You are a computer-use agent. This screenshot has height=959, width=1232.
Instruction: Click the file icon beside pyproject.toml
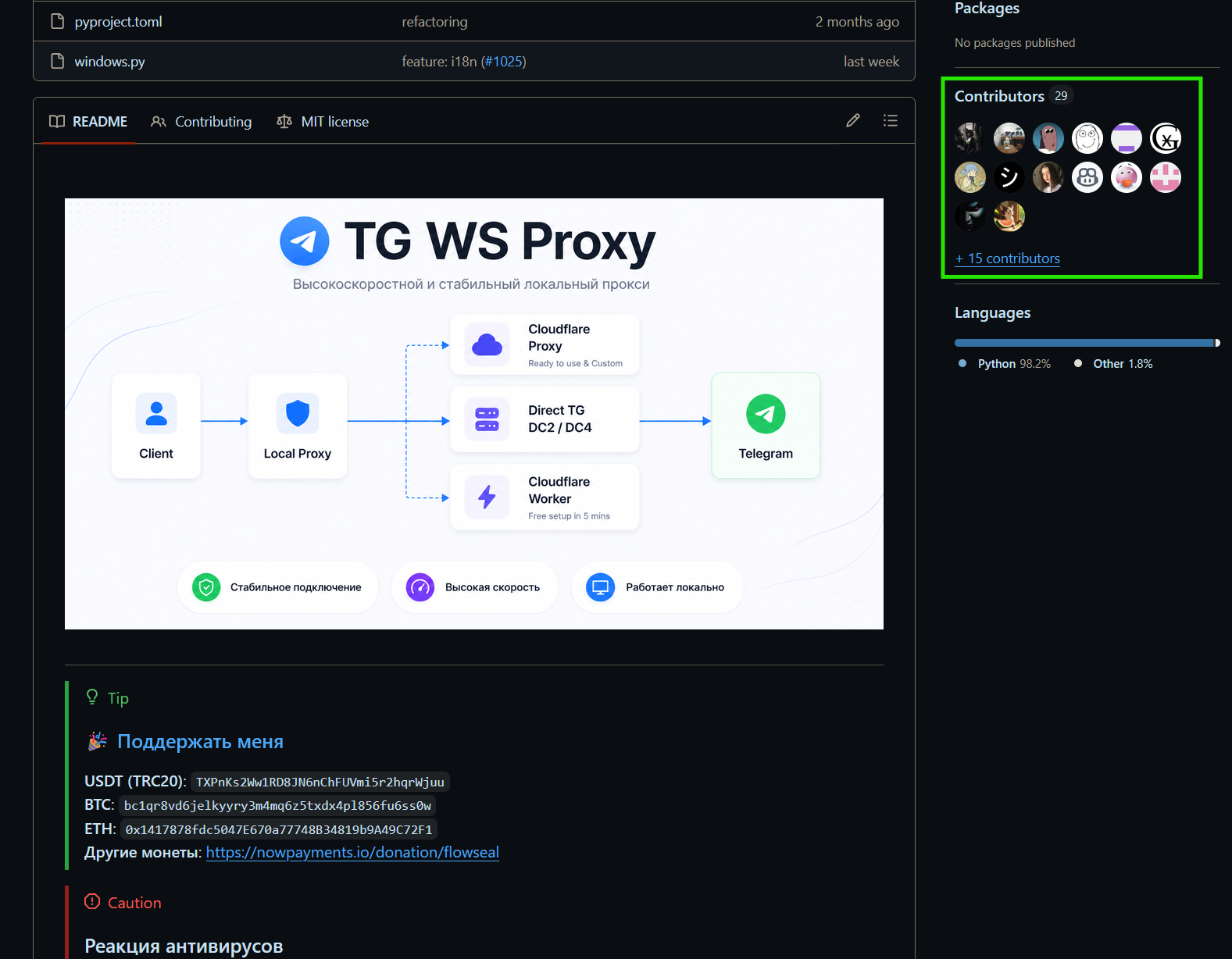tap(57, 21)
